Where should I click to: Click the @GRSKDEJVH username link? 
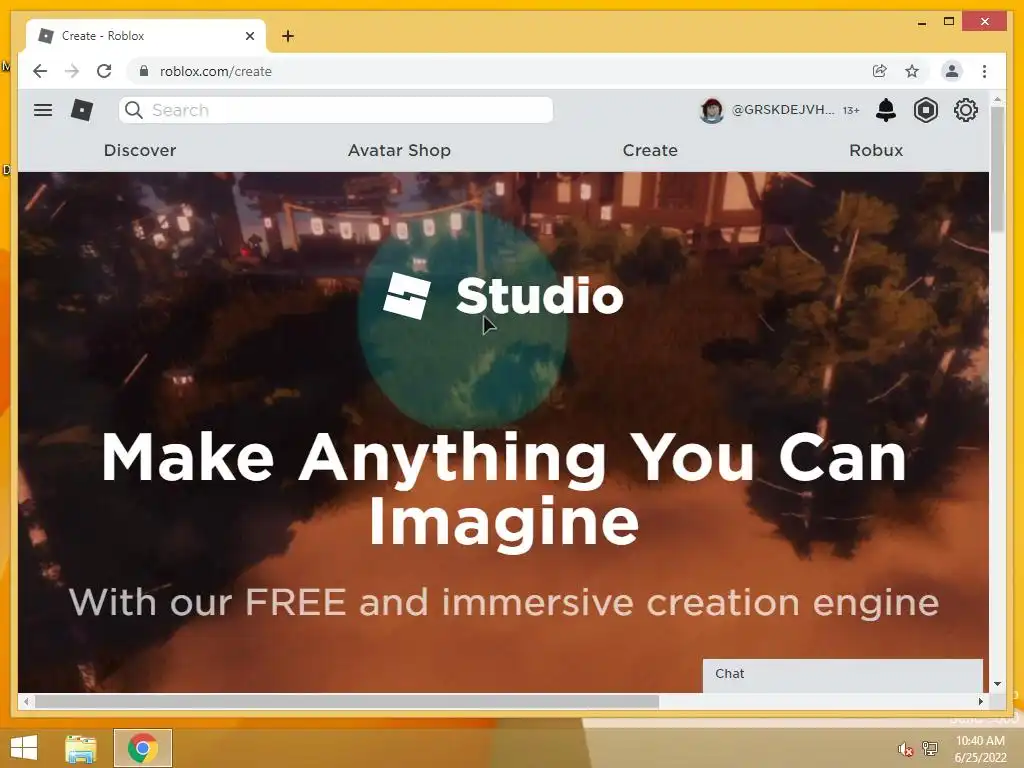[783, 110]
